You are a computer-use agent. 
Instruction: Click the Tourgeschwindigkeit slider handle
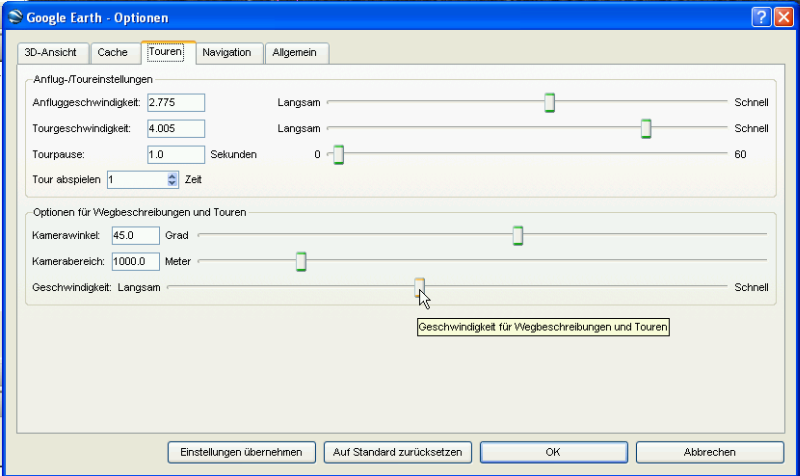[x=646, y=128]
